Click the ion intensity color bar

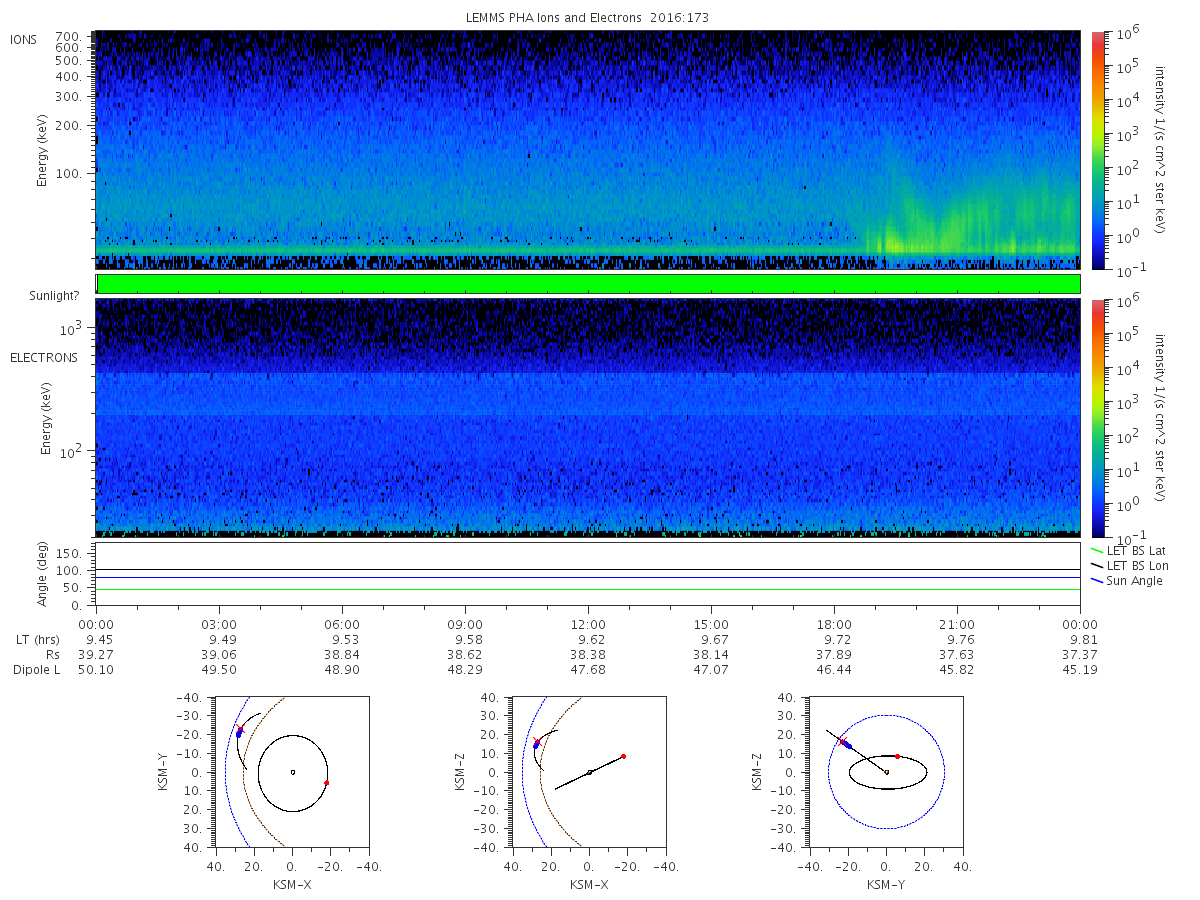[1097, 149]
